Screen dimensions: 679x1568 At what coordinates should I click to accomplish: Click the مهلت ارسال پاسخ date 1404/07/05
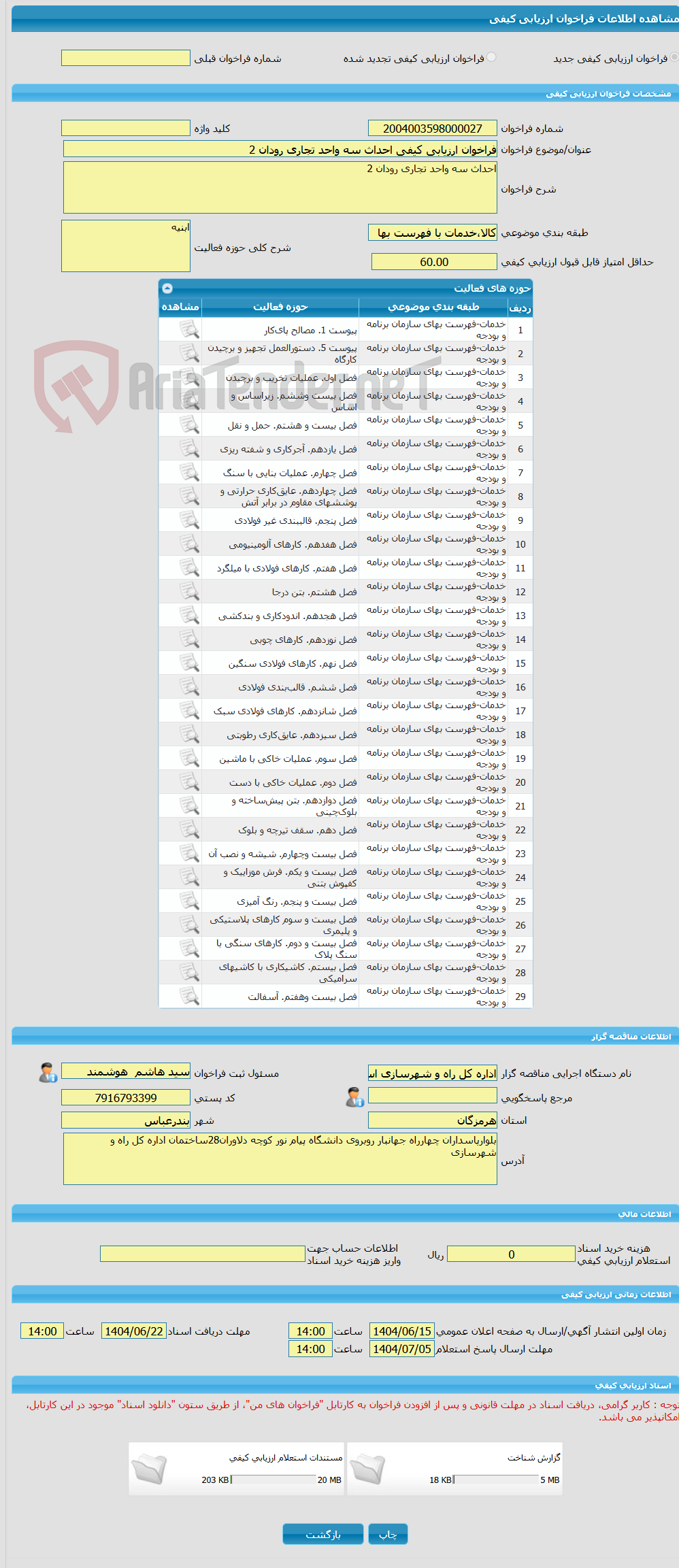coord(402,1348)
